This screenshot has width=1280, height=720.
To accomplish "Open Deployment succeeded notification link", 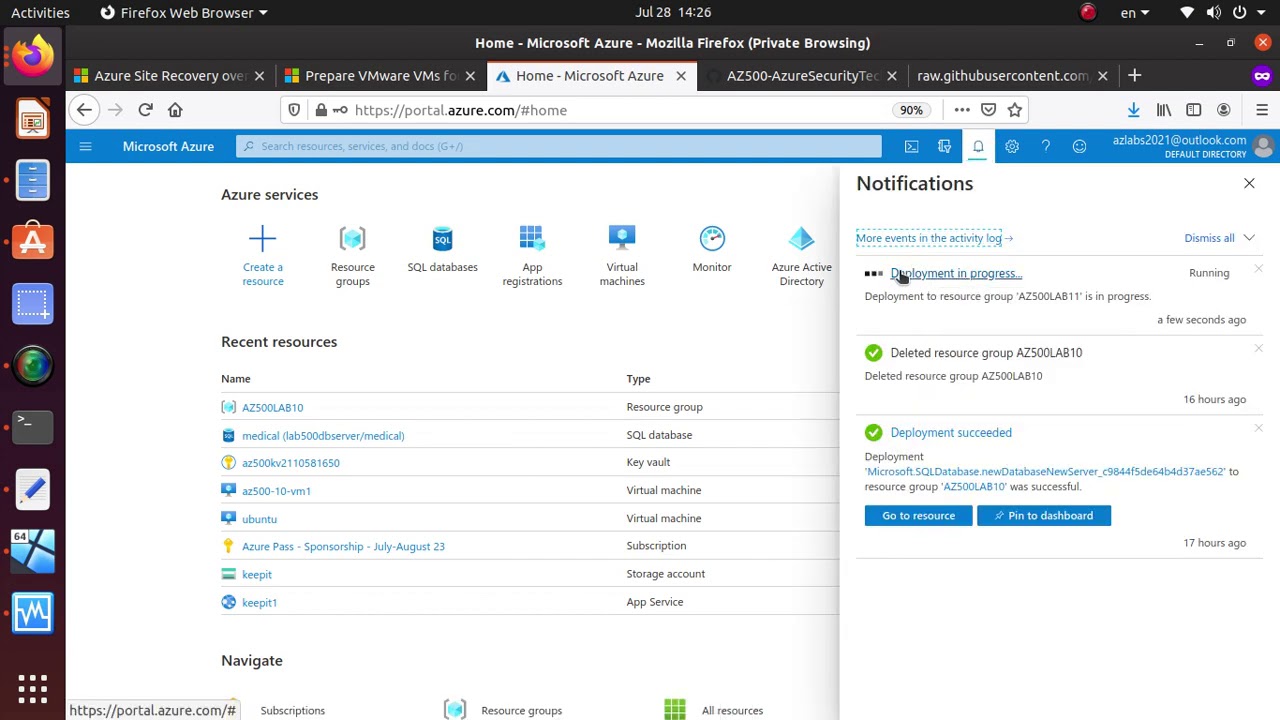I will click(951, 433).
